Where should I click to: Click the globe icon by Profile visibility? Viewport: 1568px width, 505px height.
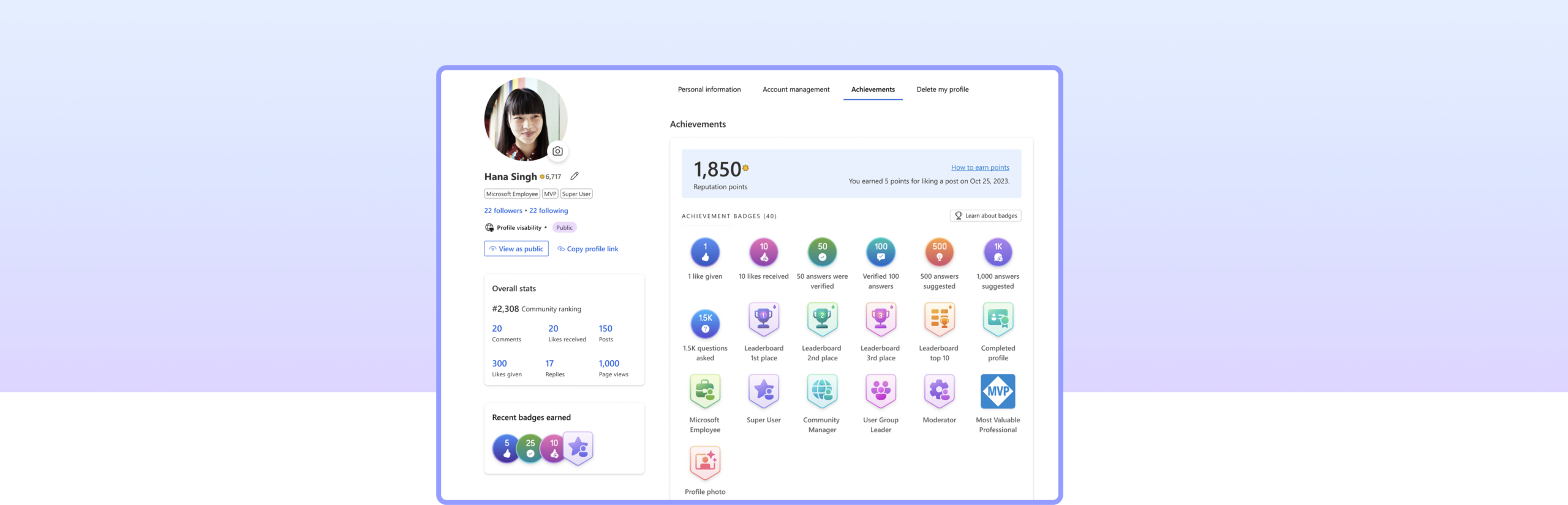click(489, 227)
